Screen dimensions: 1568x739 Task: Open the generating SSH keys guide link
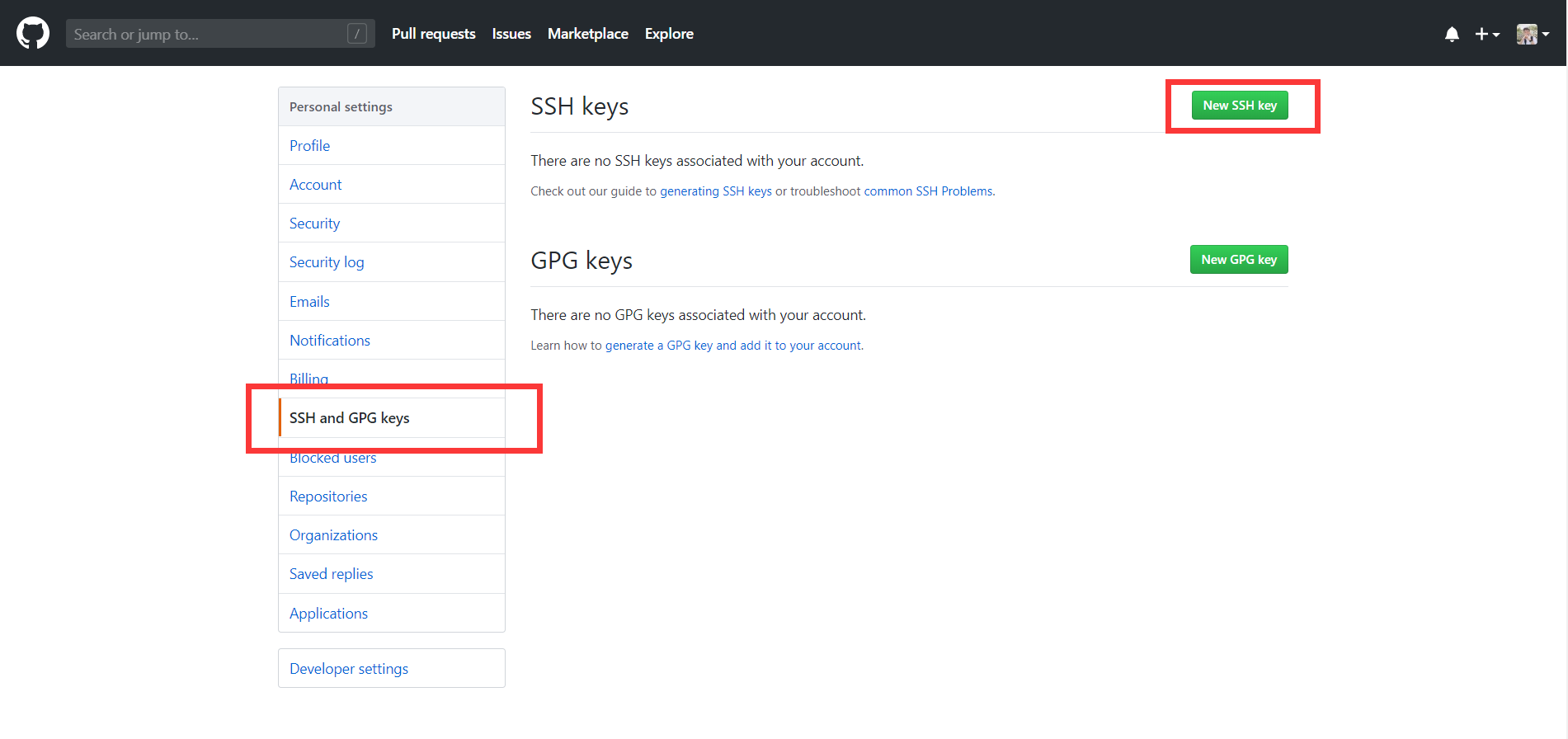click(x=716, y=191)
